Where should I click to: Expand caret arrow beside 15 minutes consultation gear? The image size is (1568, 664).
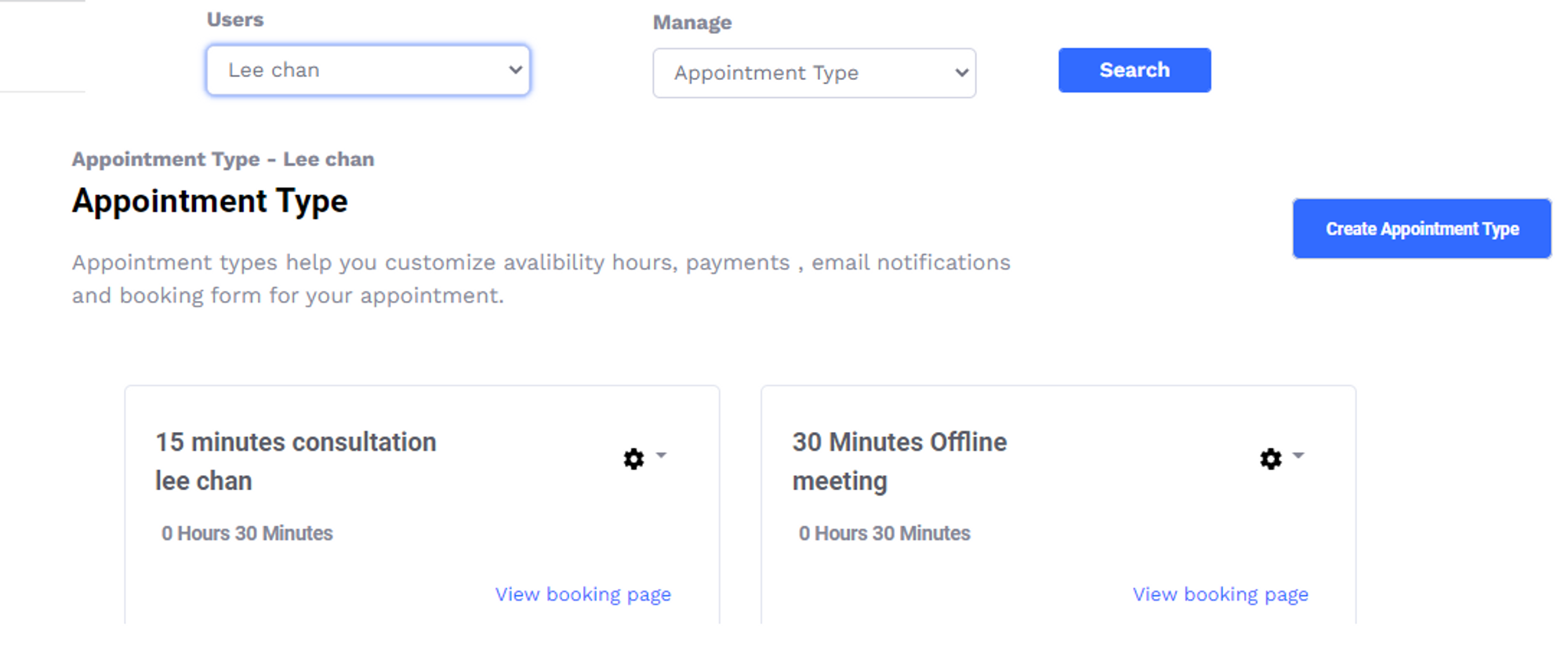pos(661,455)
